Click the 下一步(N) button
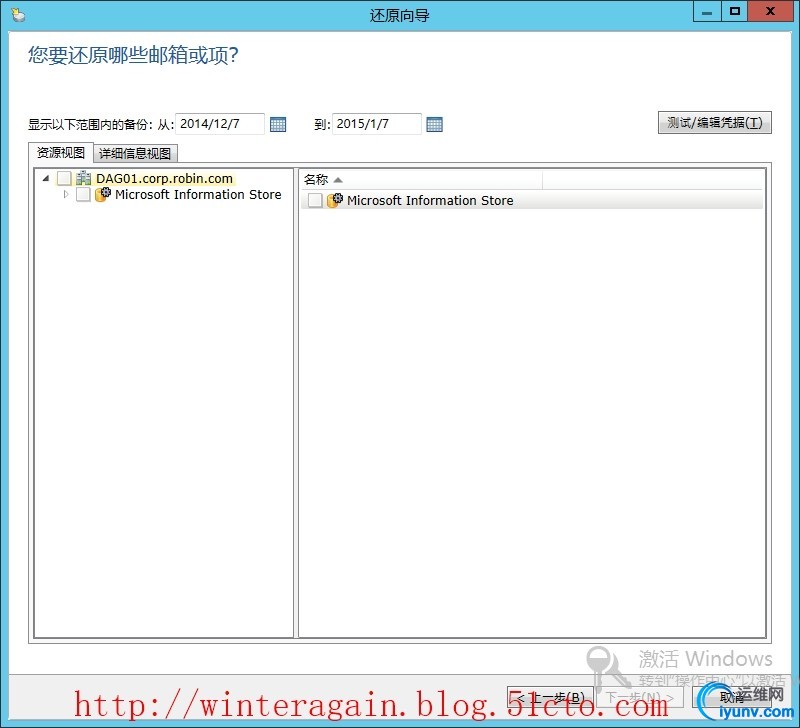The width and height of the screenshot is (800, 728). [640, 697]
